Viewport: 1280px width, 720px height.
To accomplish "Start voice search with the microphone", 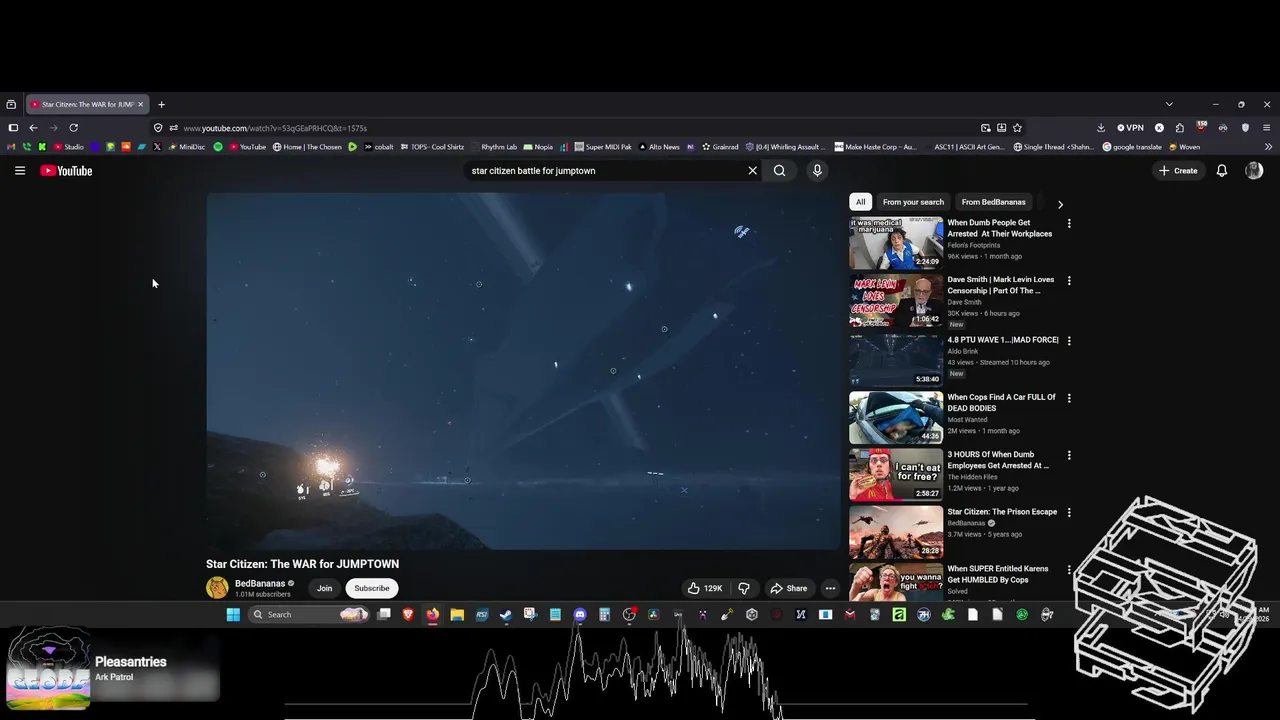I will coord(817,171).
